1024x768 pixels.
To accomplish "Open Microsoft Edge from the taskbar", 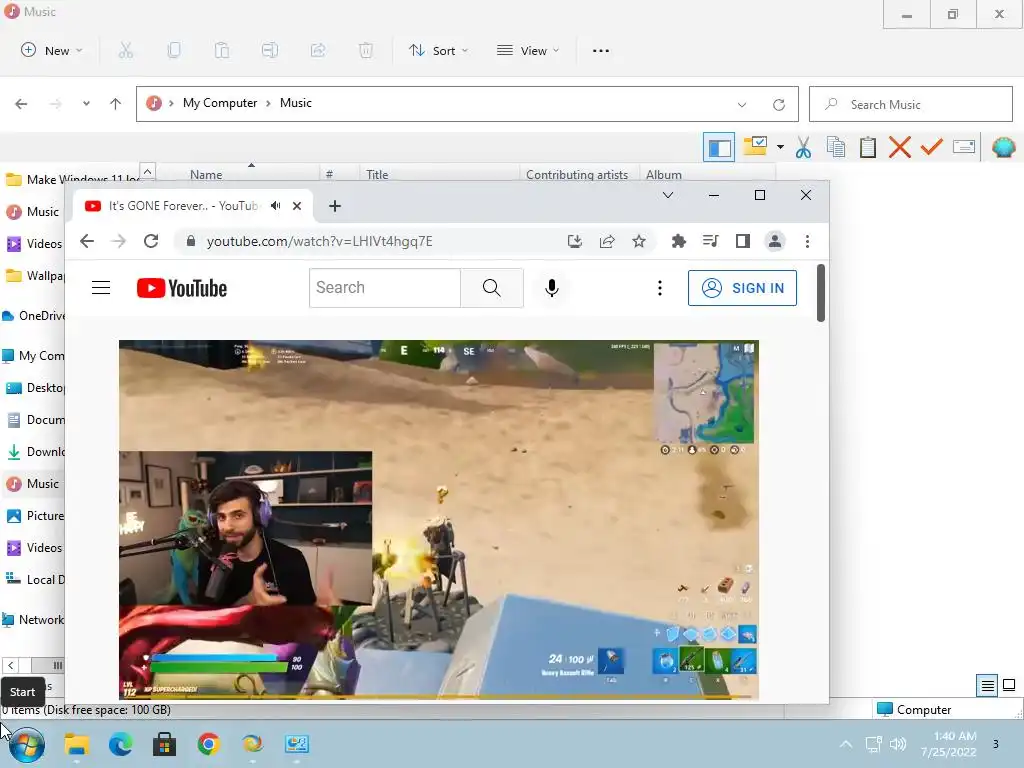I will (x=121, y=744).
